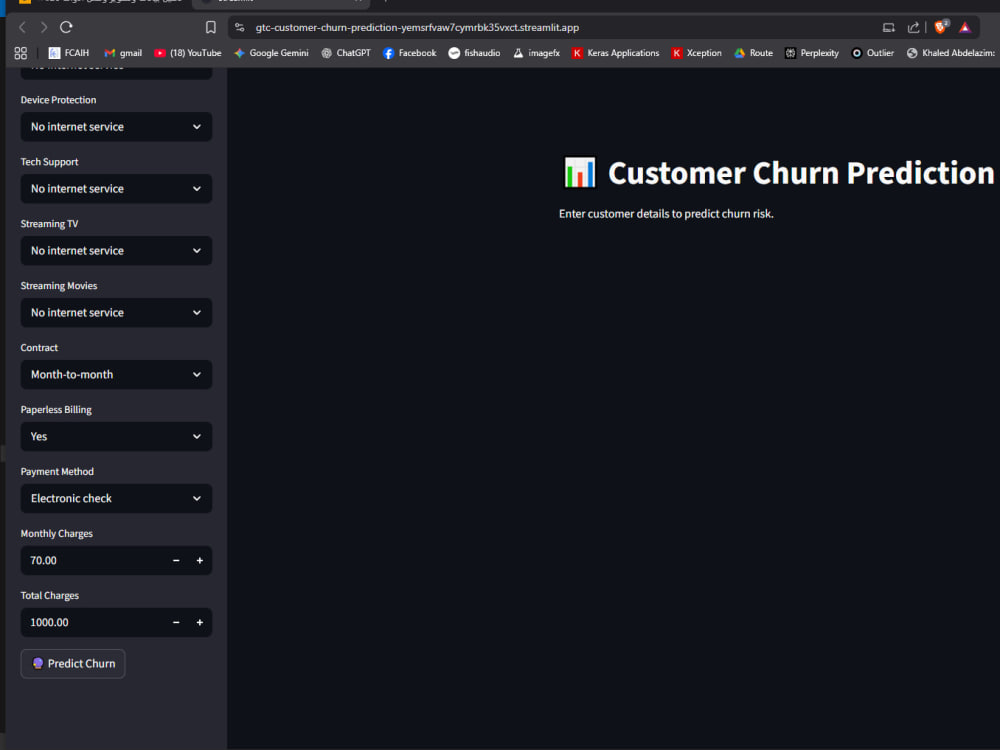Open the Google Gemini bookmark
Viewport: 1000px width, 750px height.
[271, 53]
